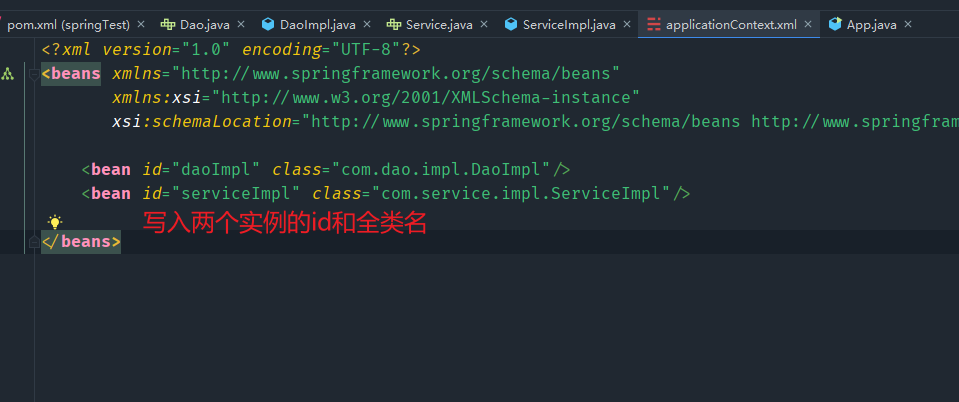Viewport: 959px width, 402px height.
Task: Click the com.dao.impl.DaoImpl class reference
Action: 441,170
